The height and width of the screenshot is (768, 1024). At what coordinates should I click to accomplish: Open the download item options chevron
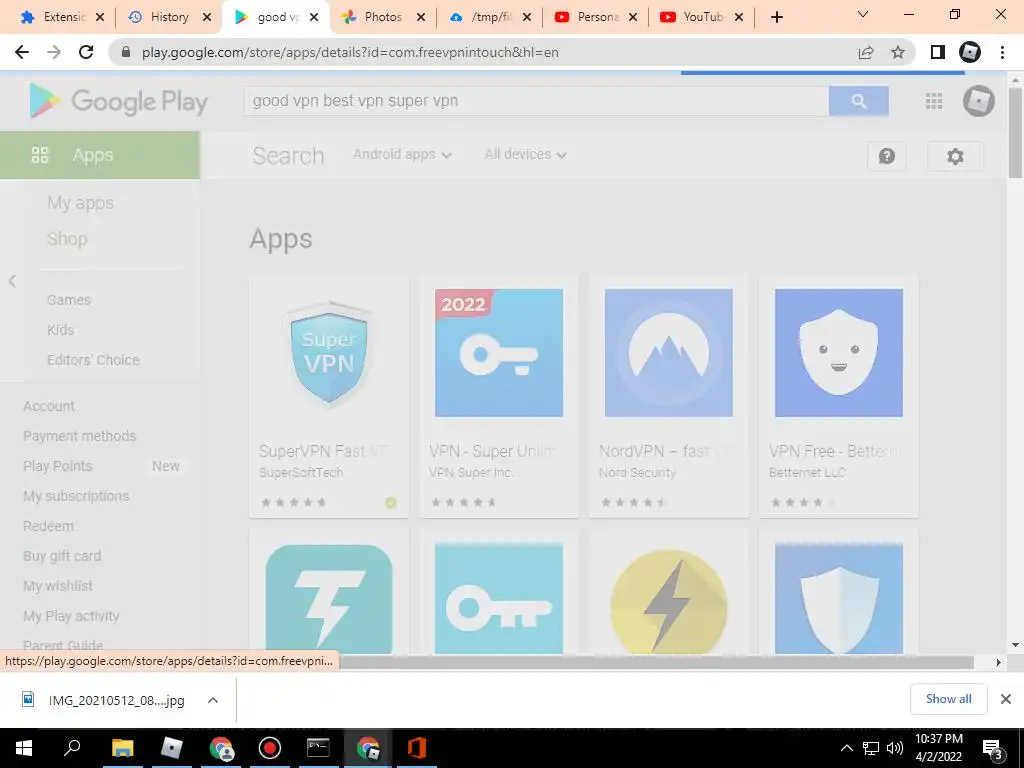coord(213,700)
